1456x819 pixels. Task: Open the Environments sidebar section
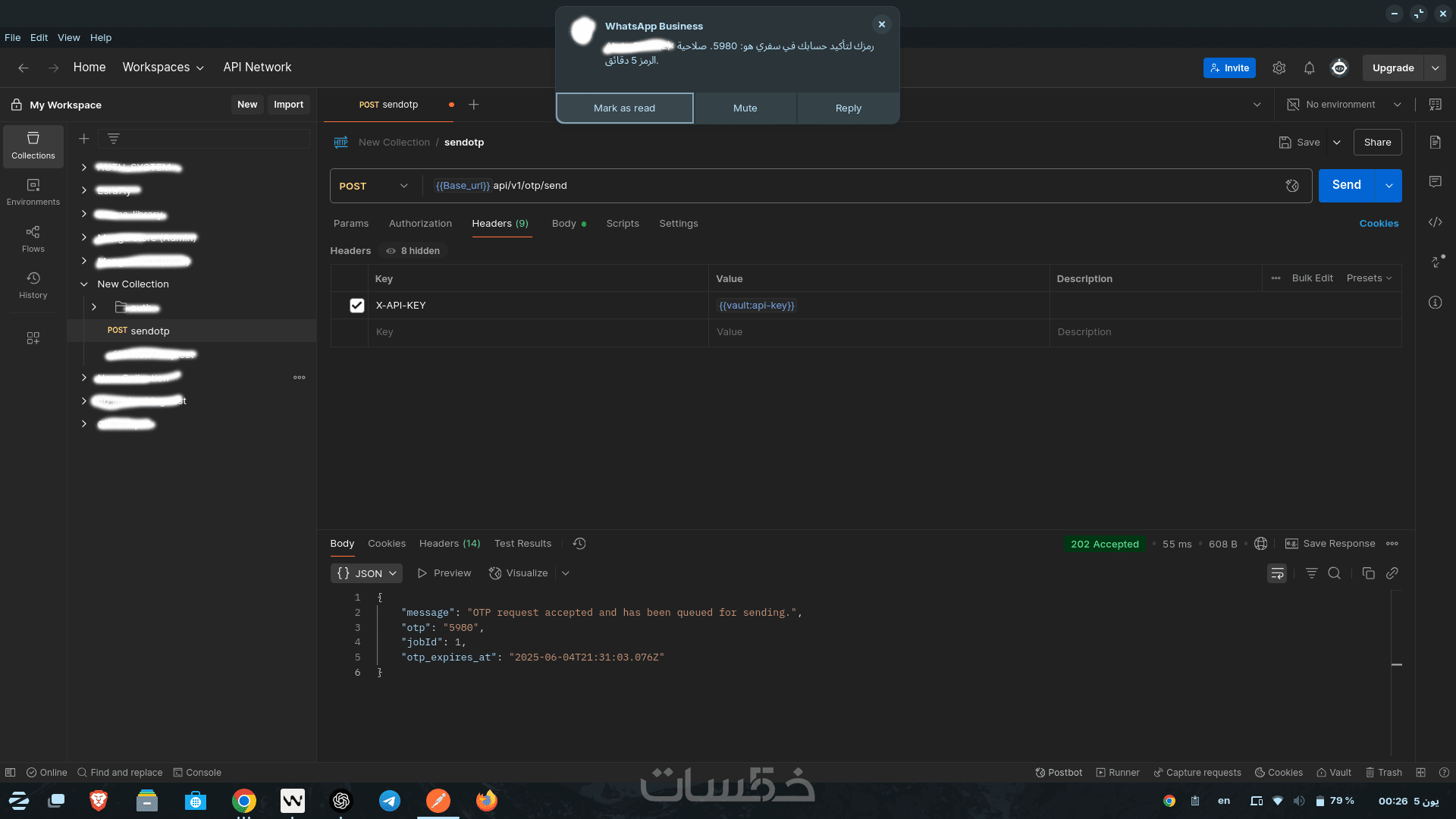click(x=33, y=192)
